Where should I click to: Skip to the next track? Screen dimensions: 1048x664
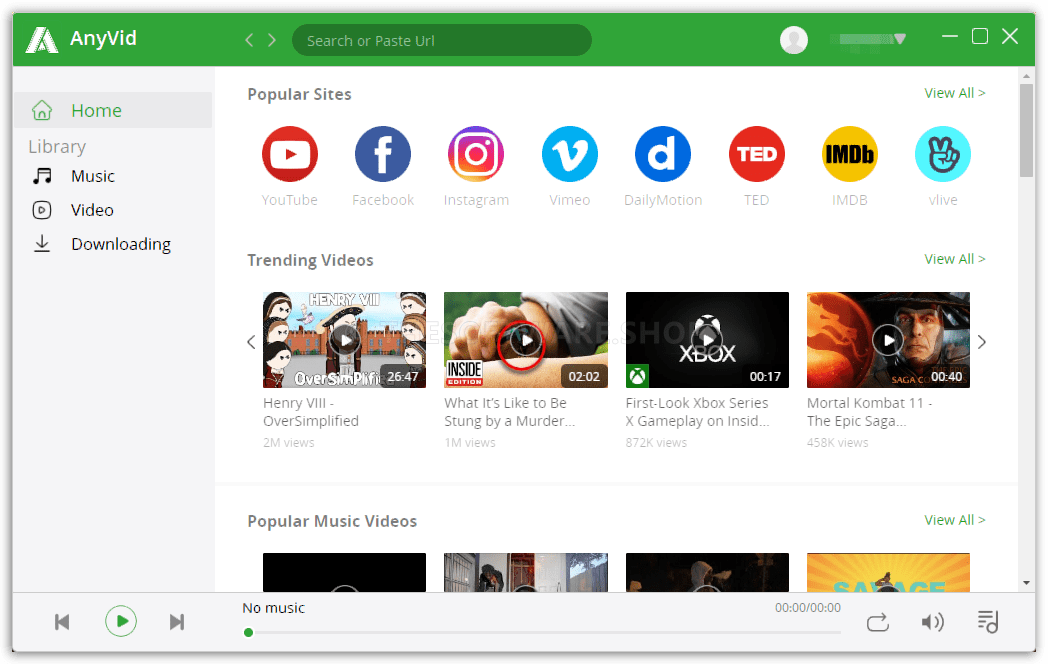pos(177,622)
